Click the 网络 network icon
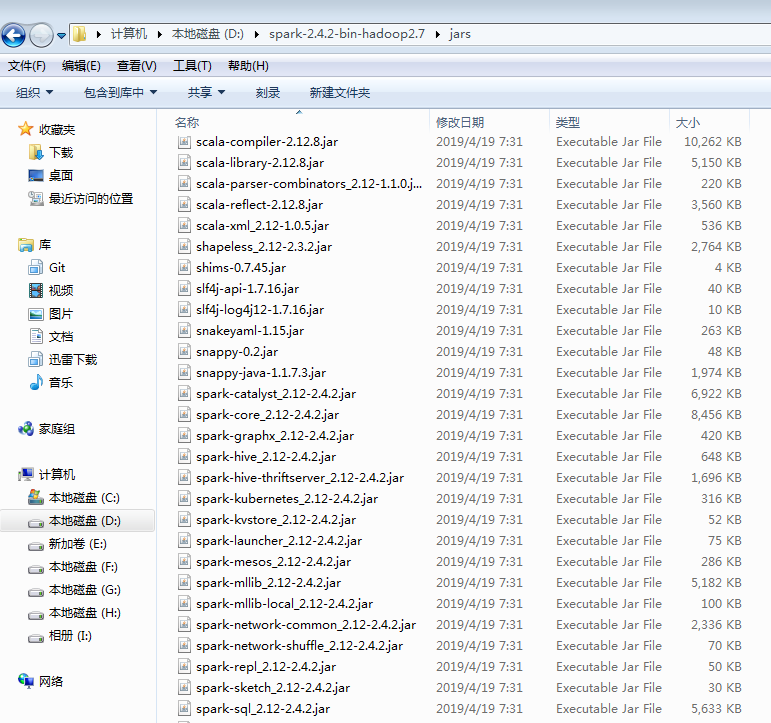The image size is (771, 723). click(x=26, y=681)
